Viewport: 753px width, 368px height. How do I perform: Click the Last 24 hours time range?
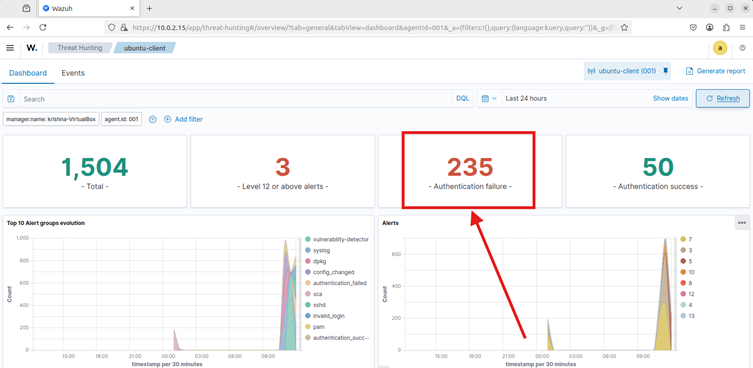coord(526,98)
